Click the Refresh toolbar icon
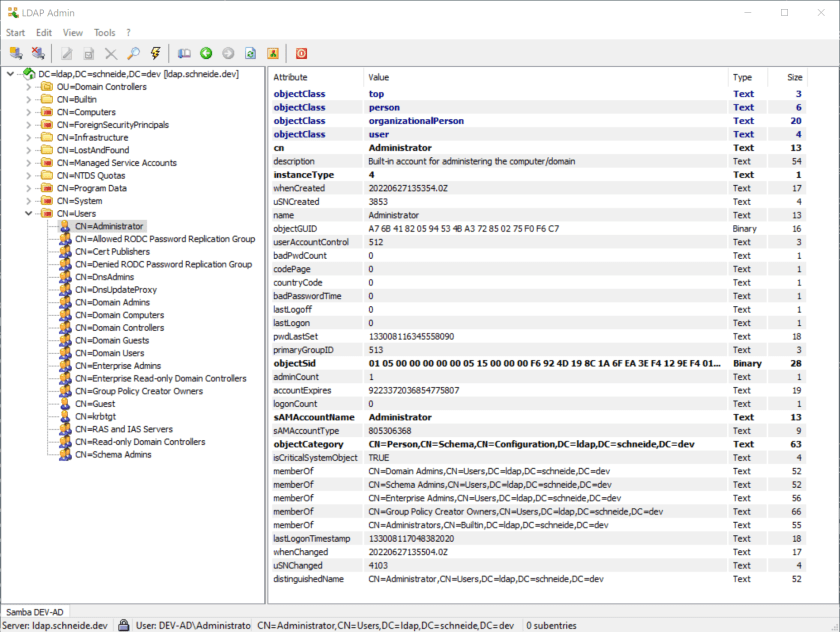The image size is (840, 632). point(250,53)
